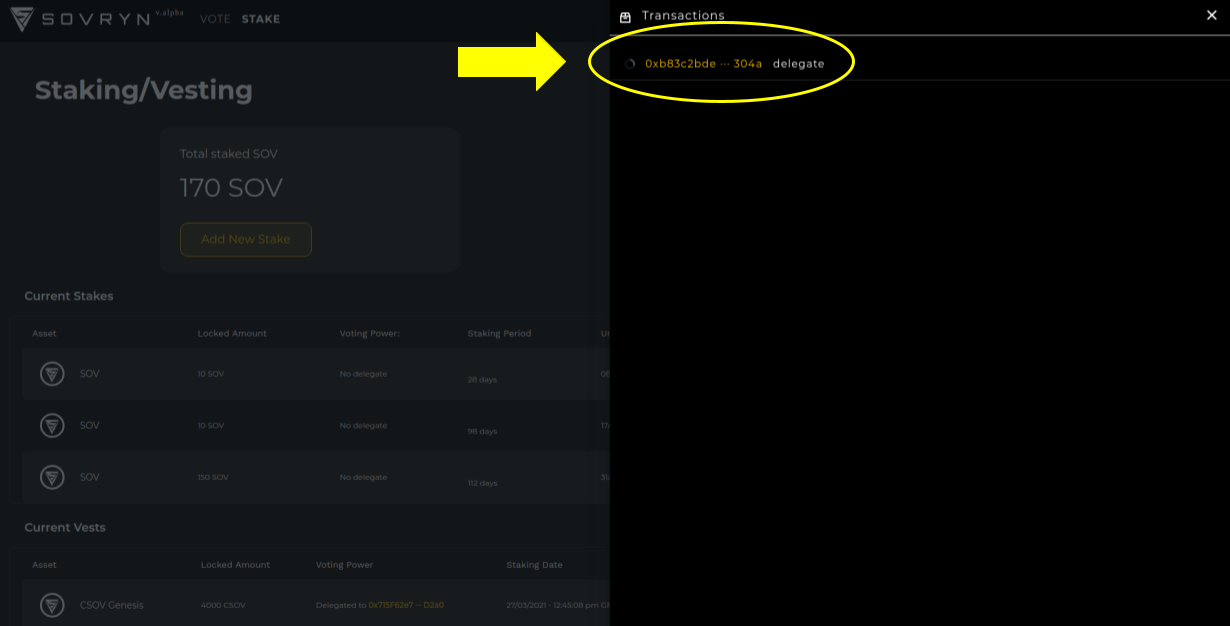Click the Staking/Vesting page heading
The width and height of the screenshot is (1230, 626).
[x=144, y=90]
